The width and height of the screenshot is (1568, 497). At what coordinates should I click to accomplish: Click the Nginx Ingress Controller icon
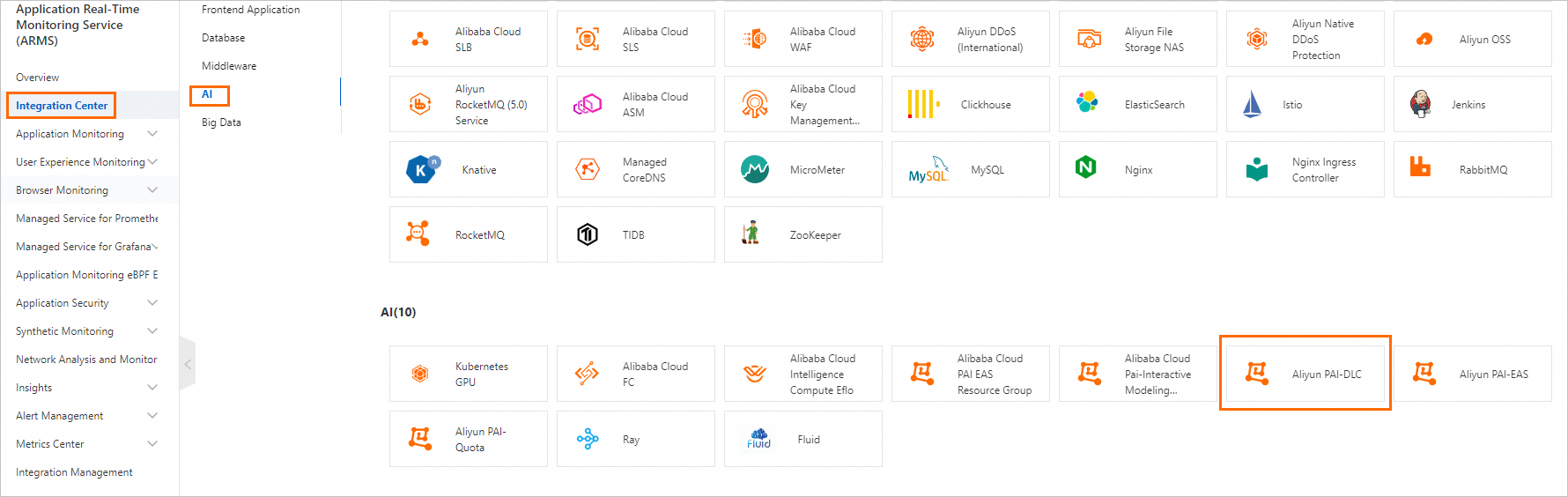tap(1257, 169)
